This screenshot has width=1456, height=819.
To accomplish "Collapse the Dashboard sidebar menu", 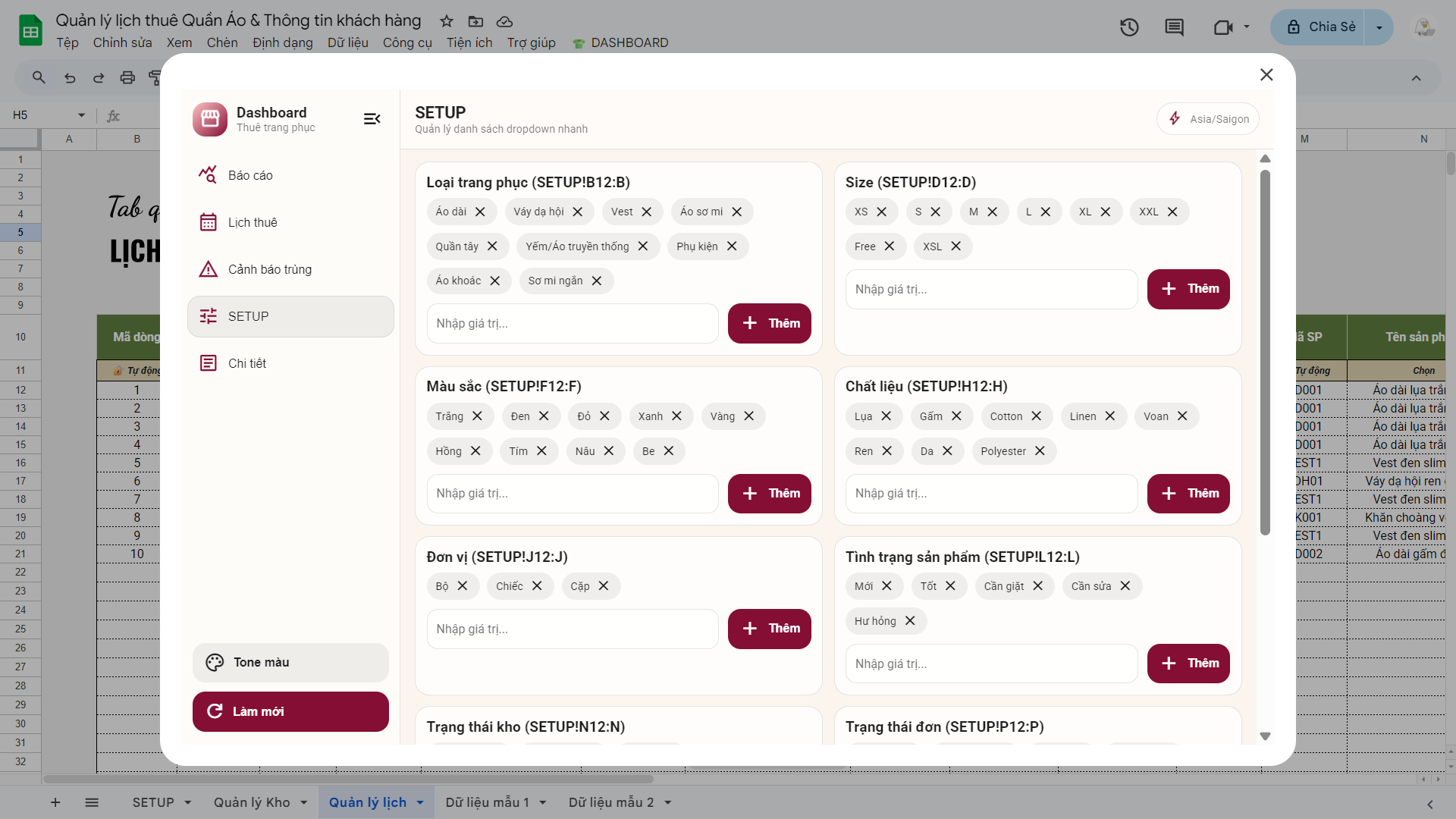I will (x=372, y=119).
